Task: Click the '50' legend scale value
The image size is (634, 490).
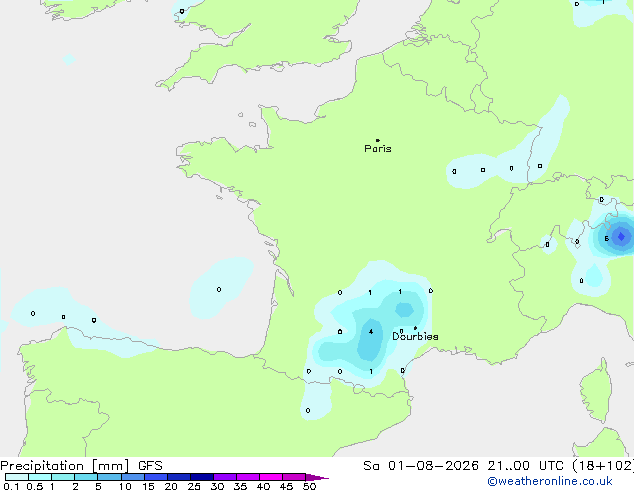Action: pyautogui.click(x=309, y=486)
